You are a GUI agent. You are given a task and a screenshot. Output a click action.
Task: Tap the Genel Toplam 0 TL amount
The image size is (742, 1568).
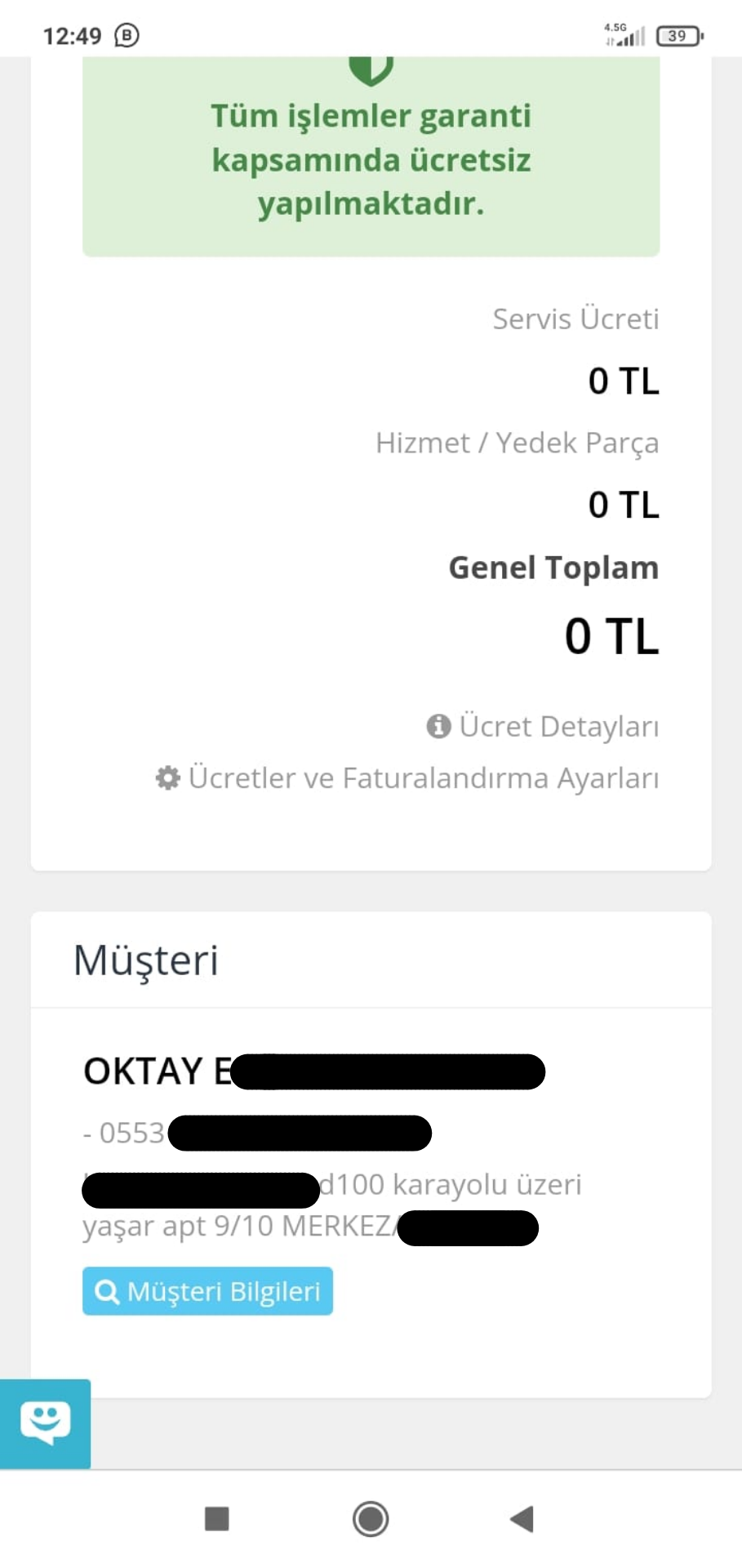[611, 636]
